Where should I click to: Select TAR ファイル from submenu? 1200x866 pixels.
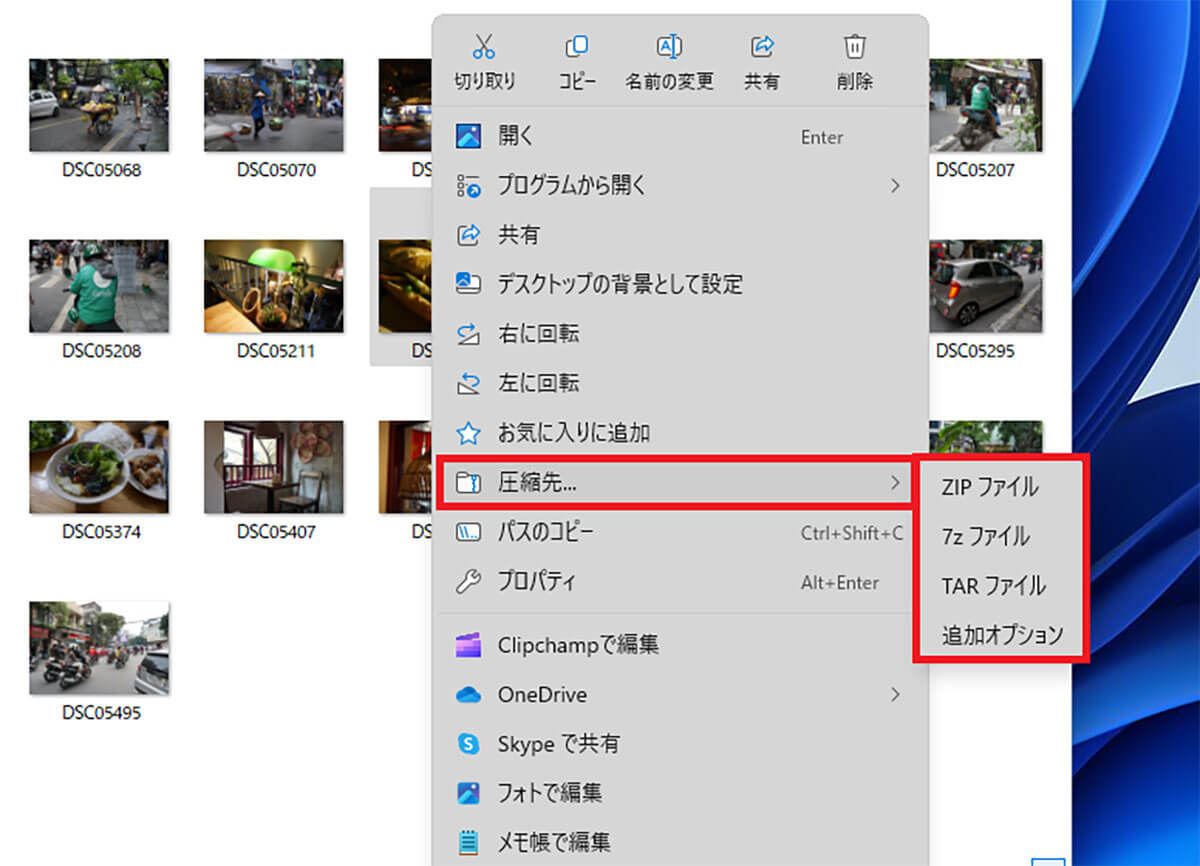pos(993,586)
